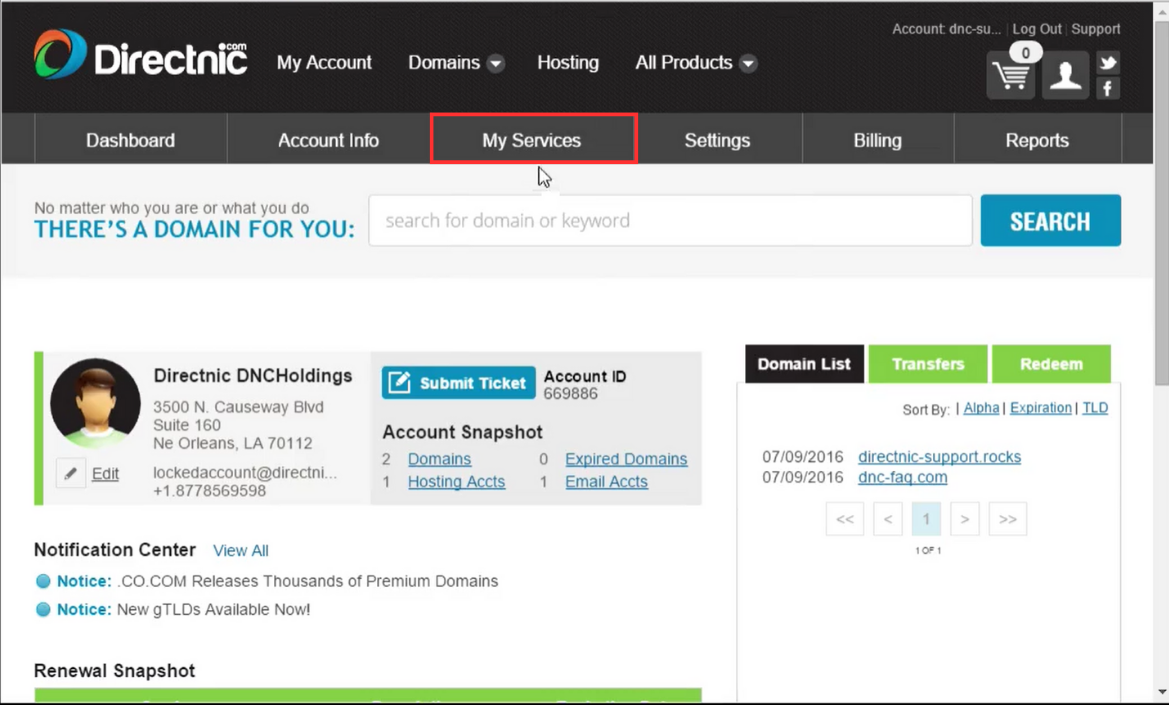Click the Submit Ticket button
1170x706 pixels.
(459, 382)
